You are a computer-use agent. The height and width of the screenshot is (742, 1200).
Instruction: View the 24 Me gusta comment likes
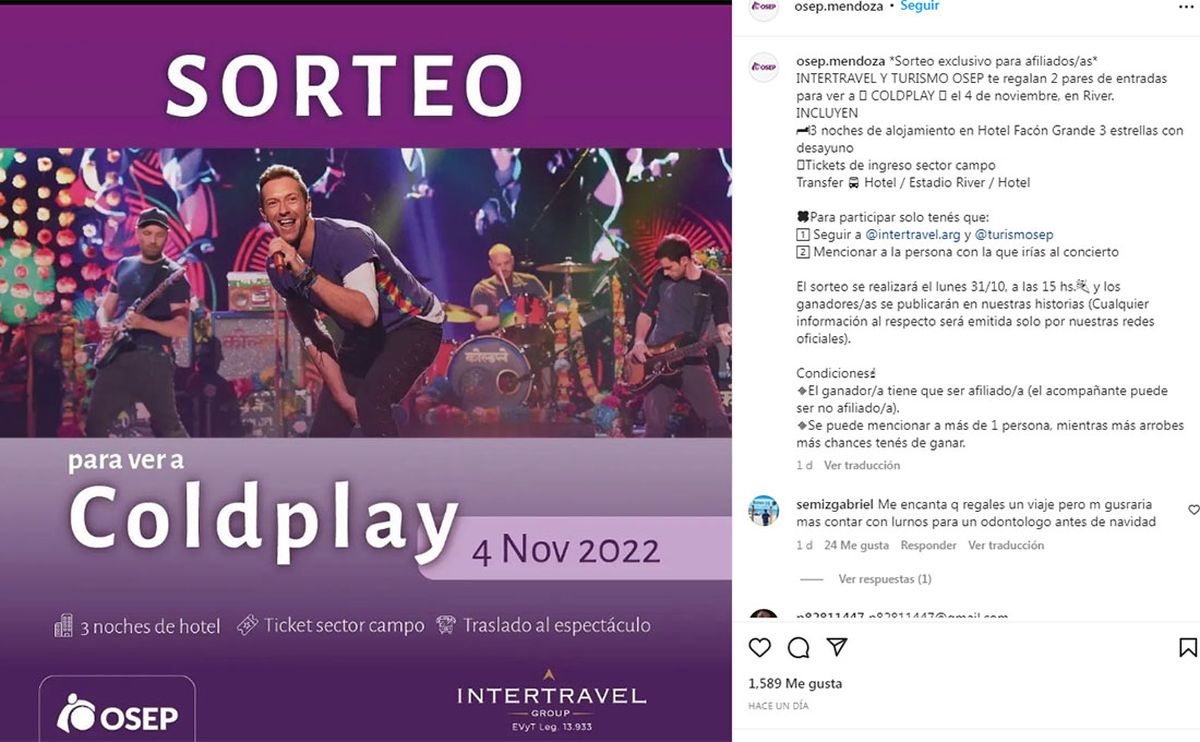856,545
